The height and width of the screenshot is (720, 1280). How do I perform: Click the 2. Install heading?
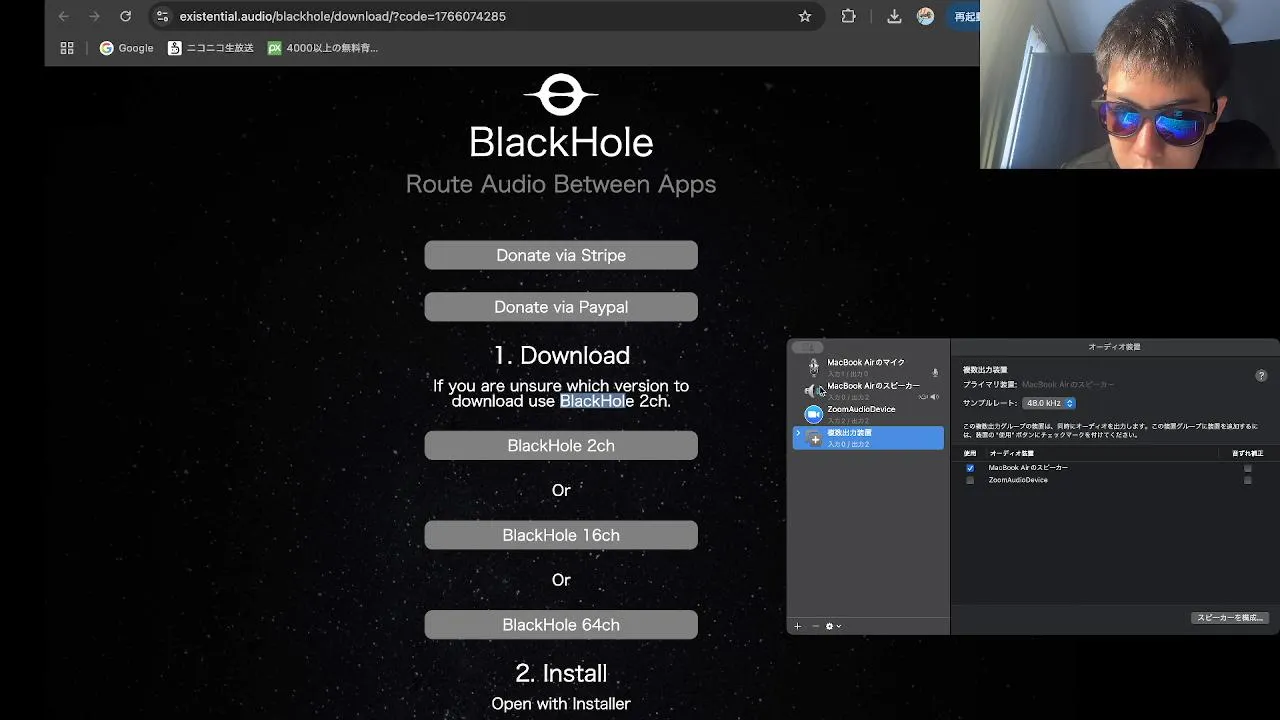coord(561,673)
